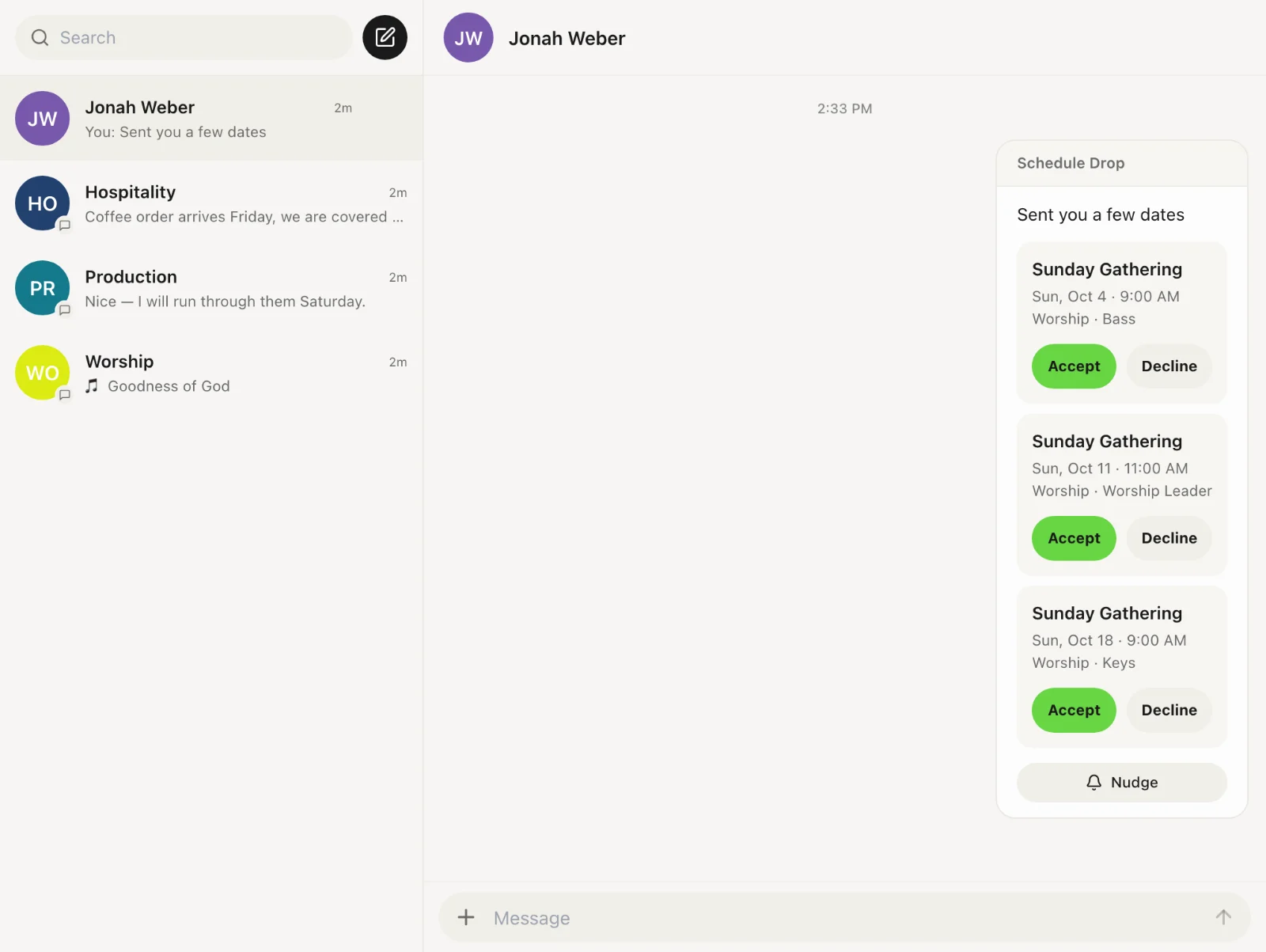Click the Schedule Drop card header
Screen dimensions: 1266x952
pyautogui.click(x=1122, y=163)
